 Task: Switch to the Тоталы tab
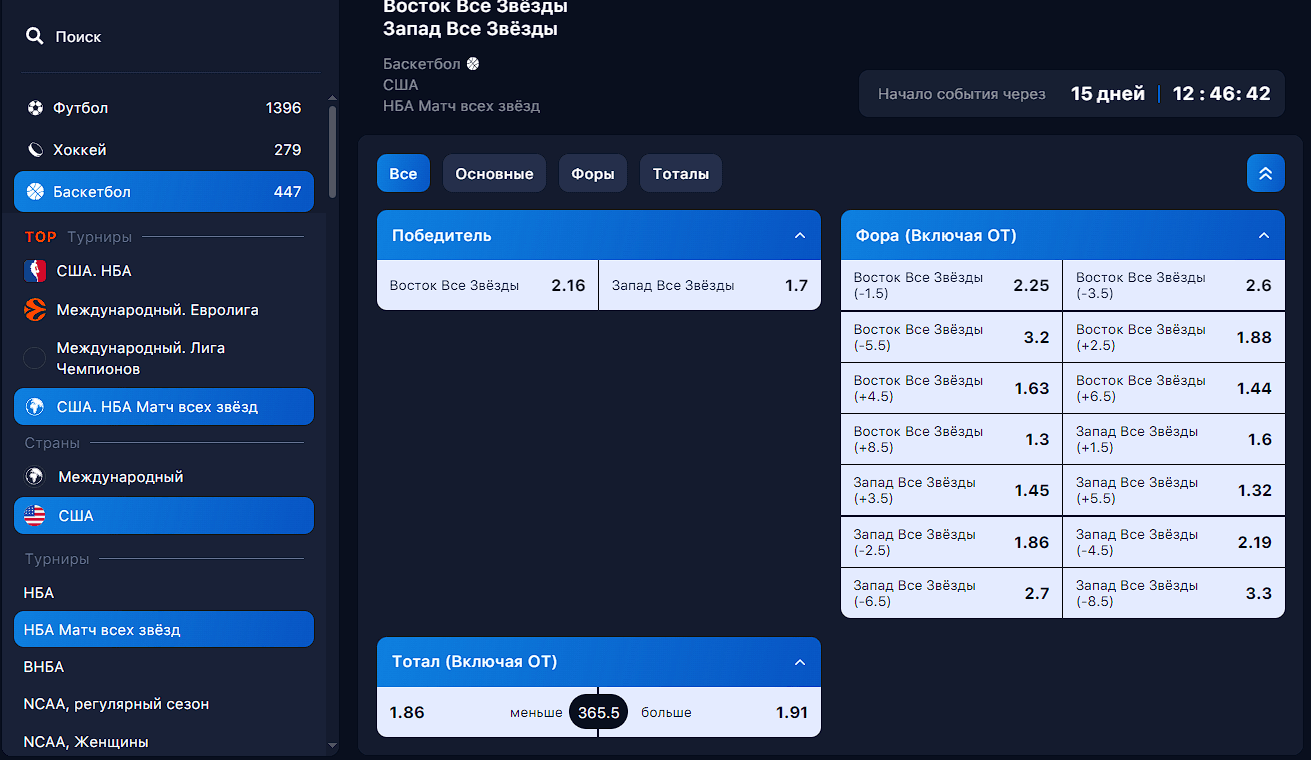681,173
